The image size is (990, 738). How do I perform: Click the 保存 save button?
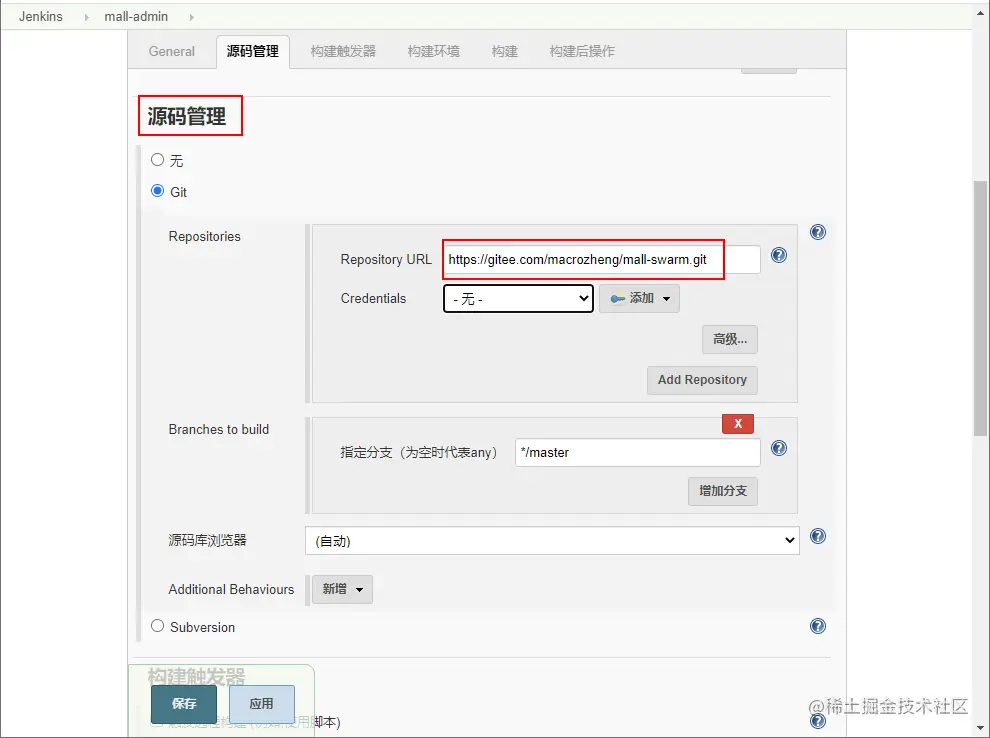[x=184, y=704]
